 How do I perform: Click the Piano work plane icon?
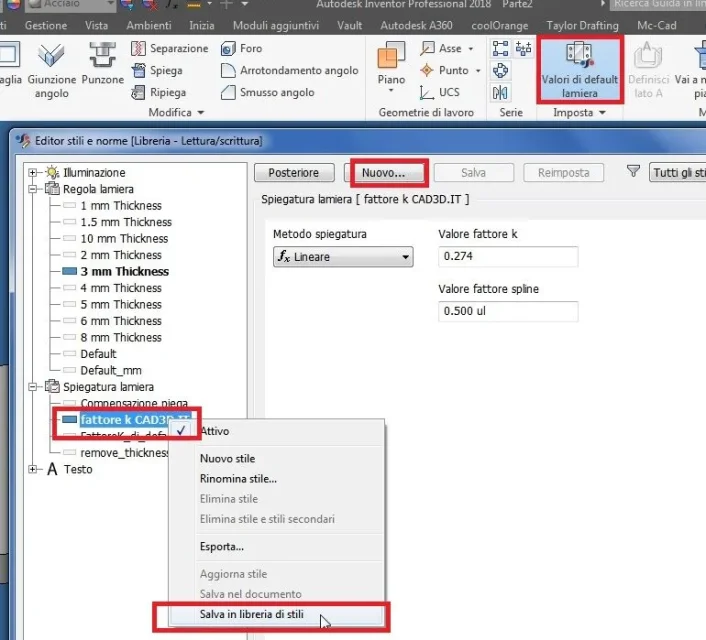tap(391, 55)
